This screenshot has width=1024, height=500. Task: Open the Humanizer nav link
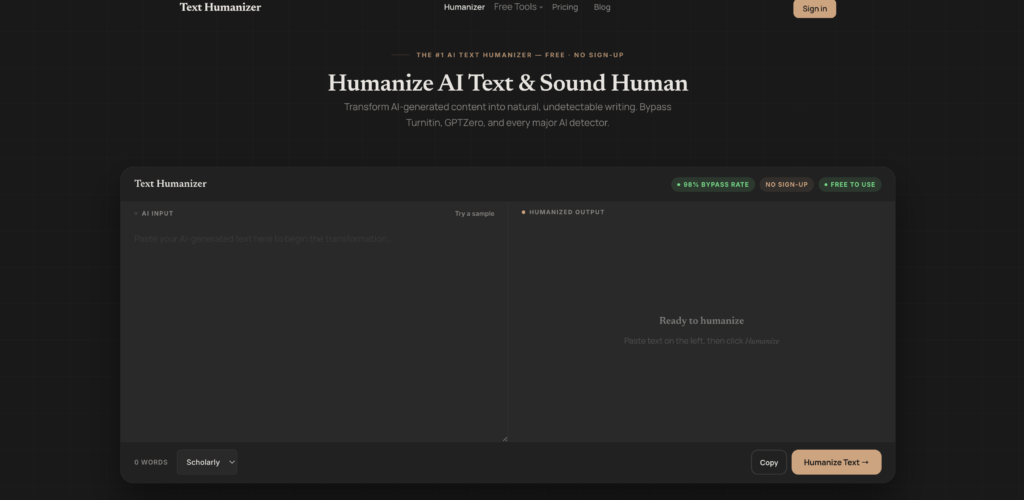464,7
